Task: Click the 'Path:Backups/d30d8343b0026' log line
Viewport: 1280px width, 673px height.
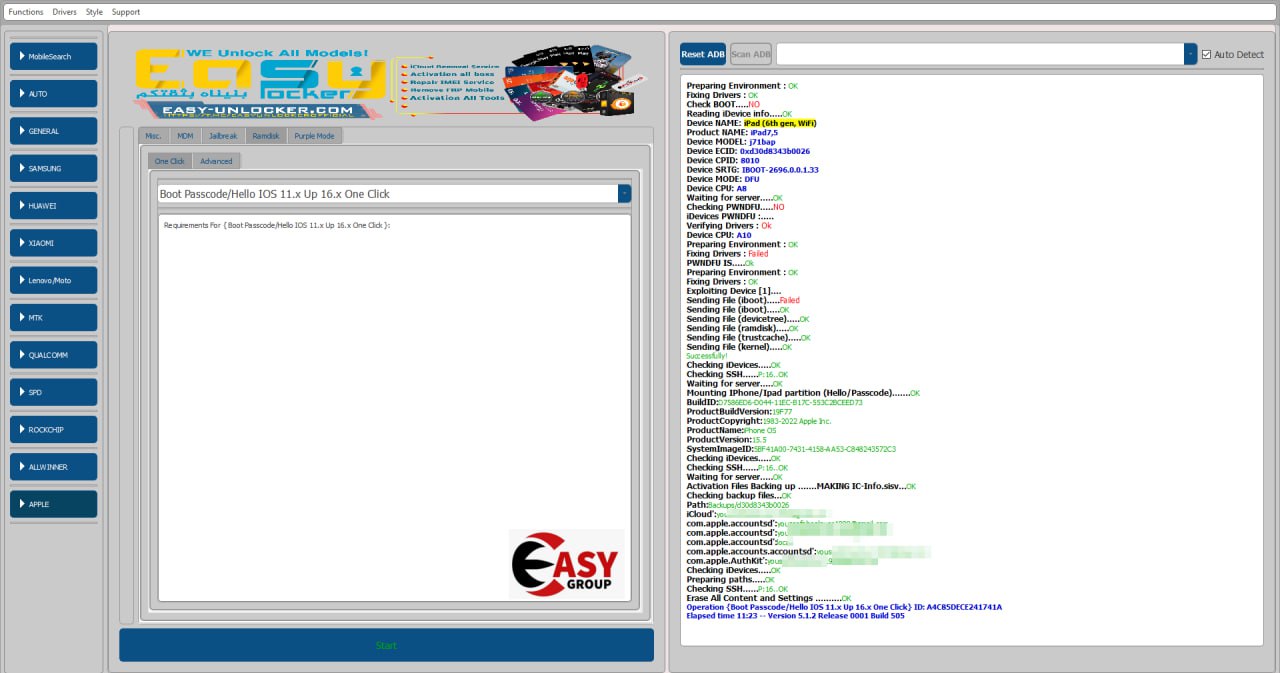Action: tap(738, 506)
